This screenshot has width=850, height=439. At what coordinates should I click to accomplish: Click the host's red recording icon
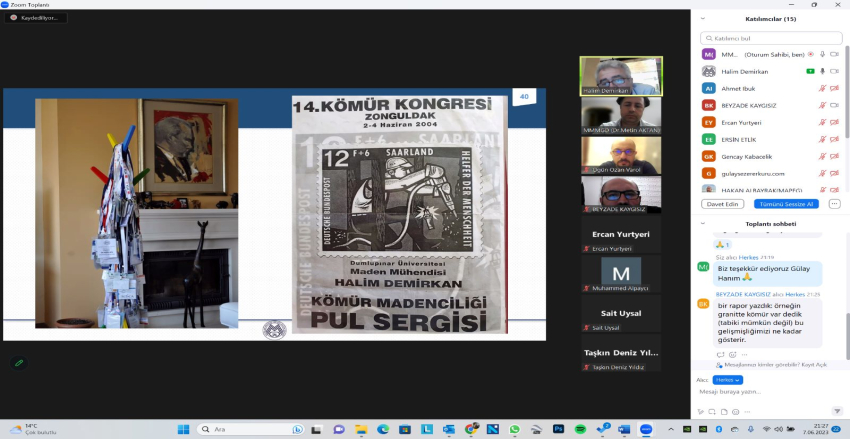click(810, 54)
